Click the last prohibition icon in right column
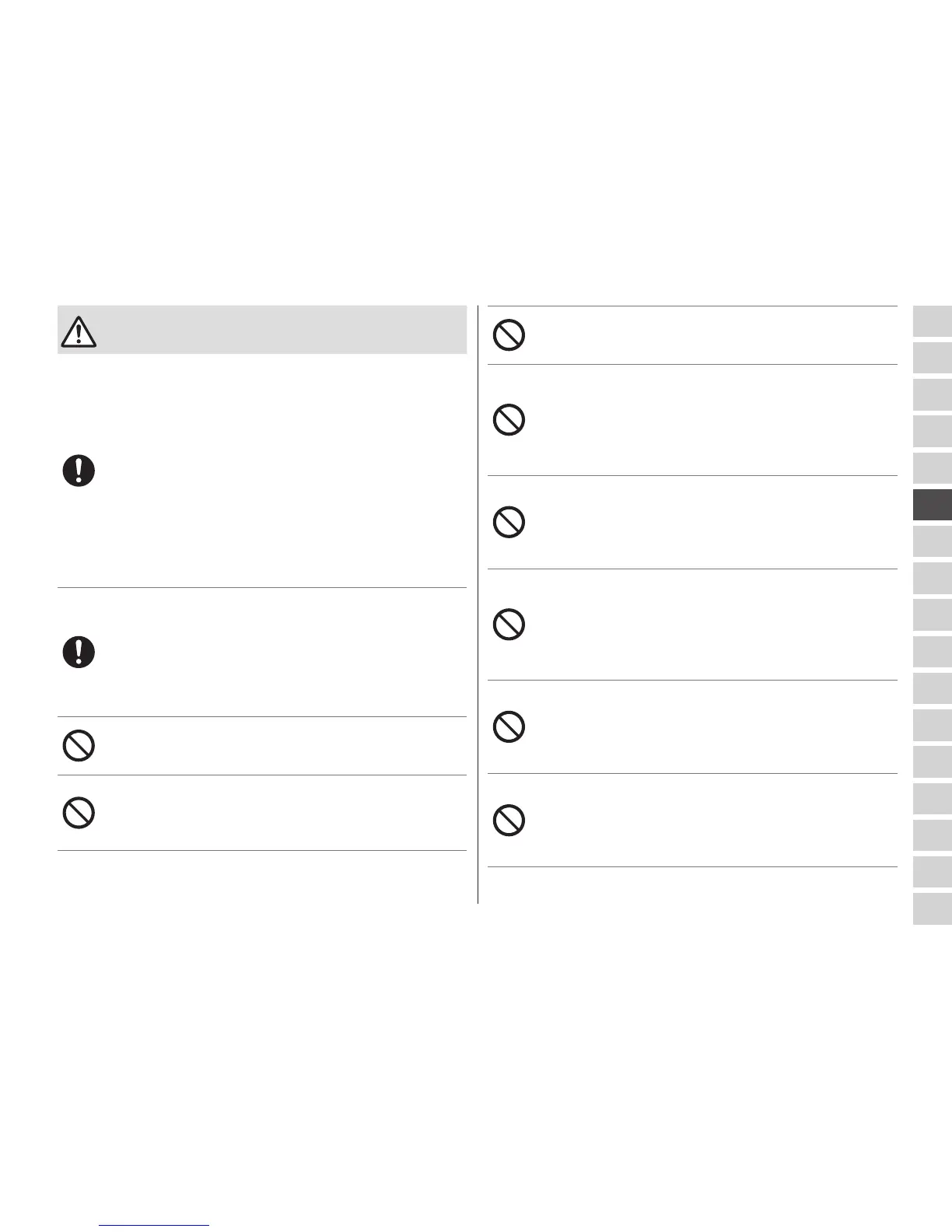Screen dimensions: 952x1232 pos(509,820)
